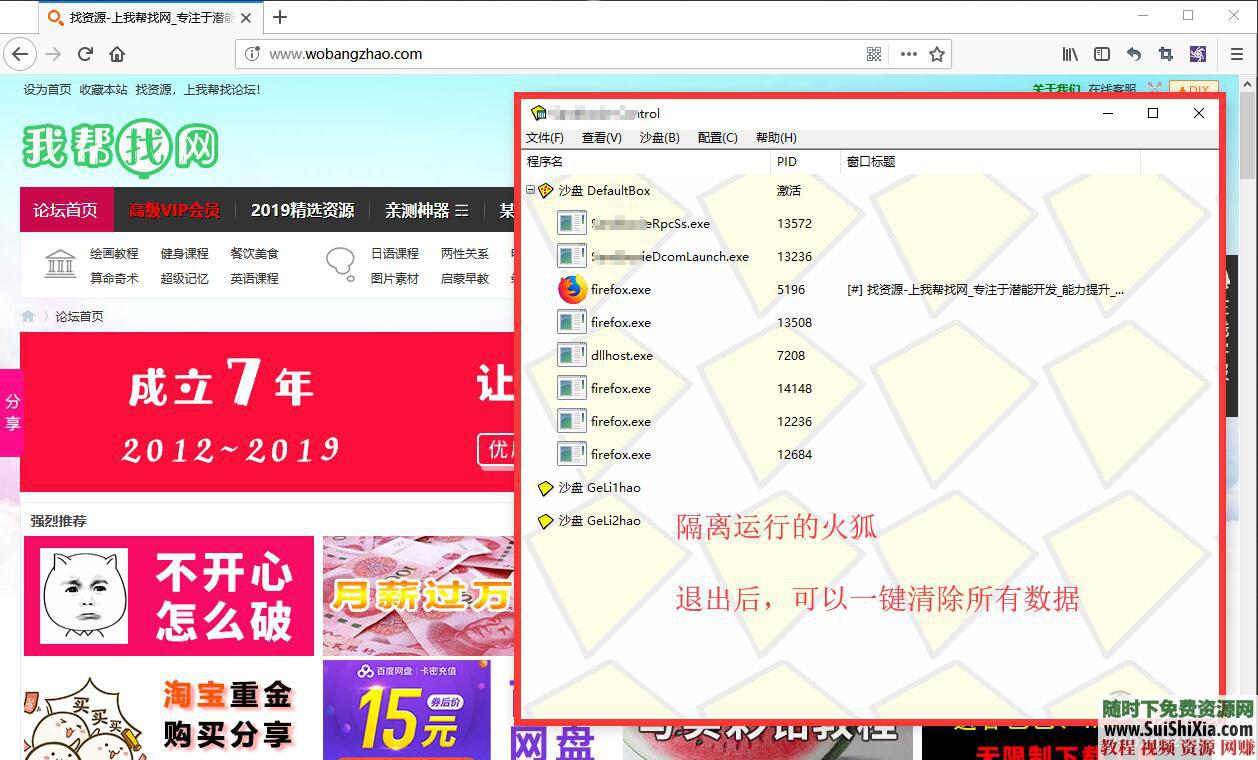Open the Firefox hamburger menu icon
1258x760 pixels.
tap(1237, 54)
